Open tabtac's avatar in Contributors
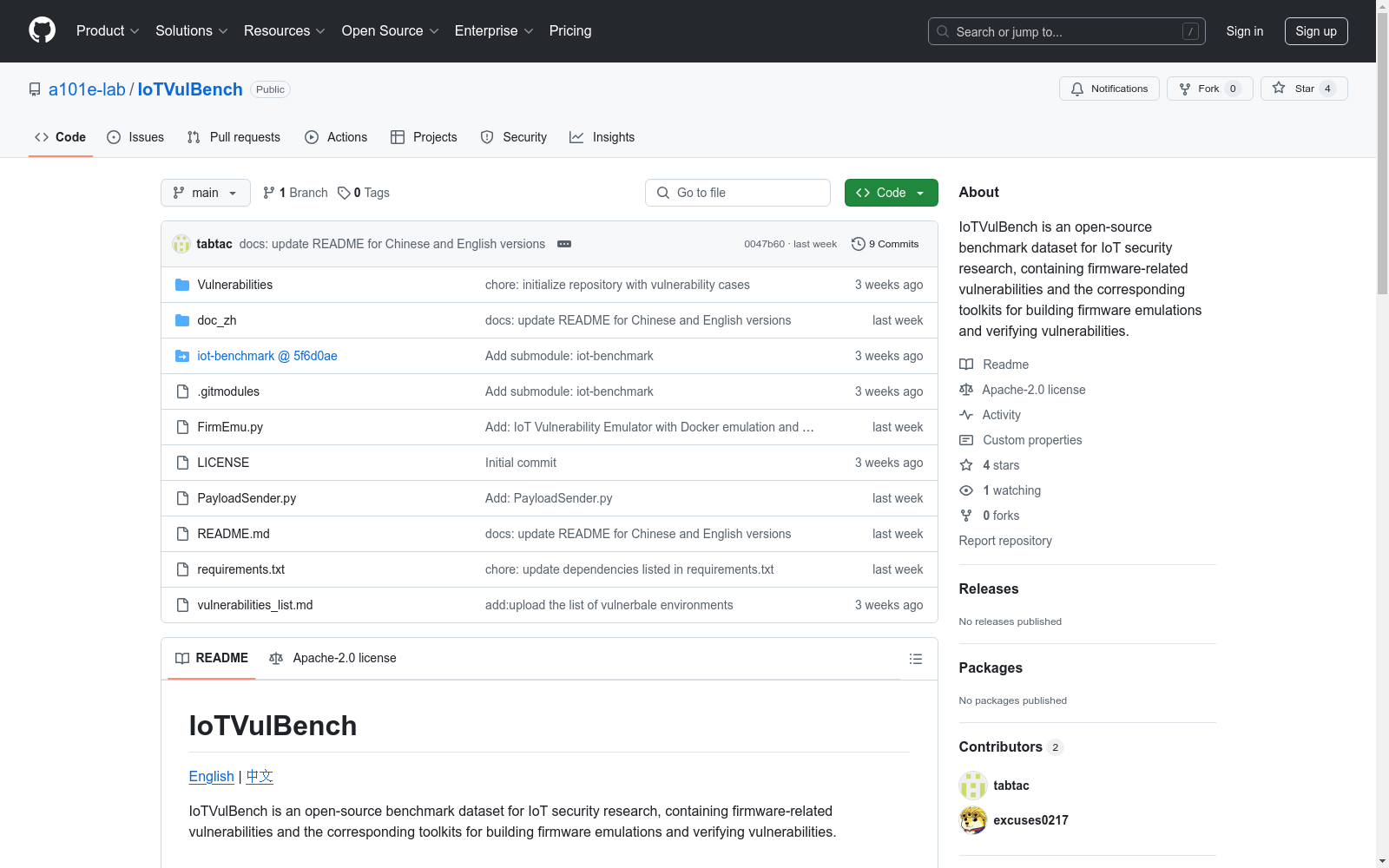1389x868 pixels. (x=973, y=786)
